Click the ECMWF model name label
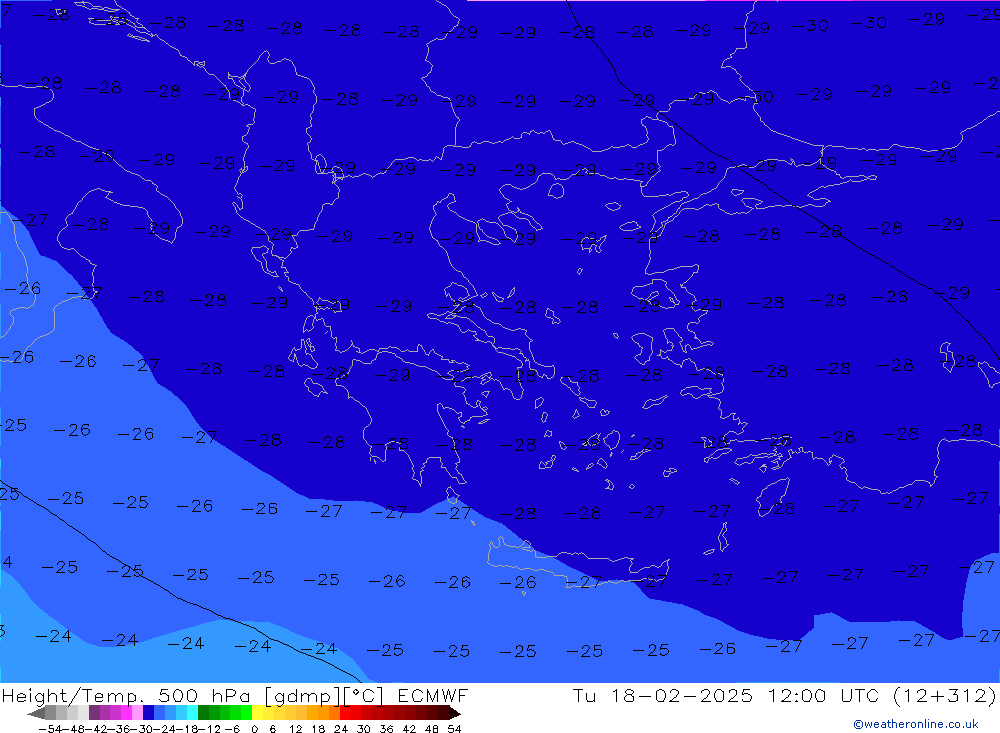Viewport: 1000px width, 733px height. tap(432, 695)
